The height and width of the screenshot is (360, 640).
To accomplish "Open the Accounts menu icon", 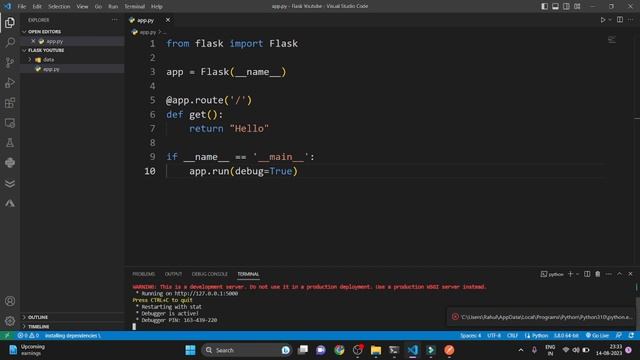I will (10, 301).
